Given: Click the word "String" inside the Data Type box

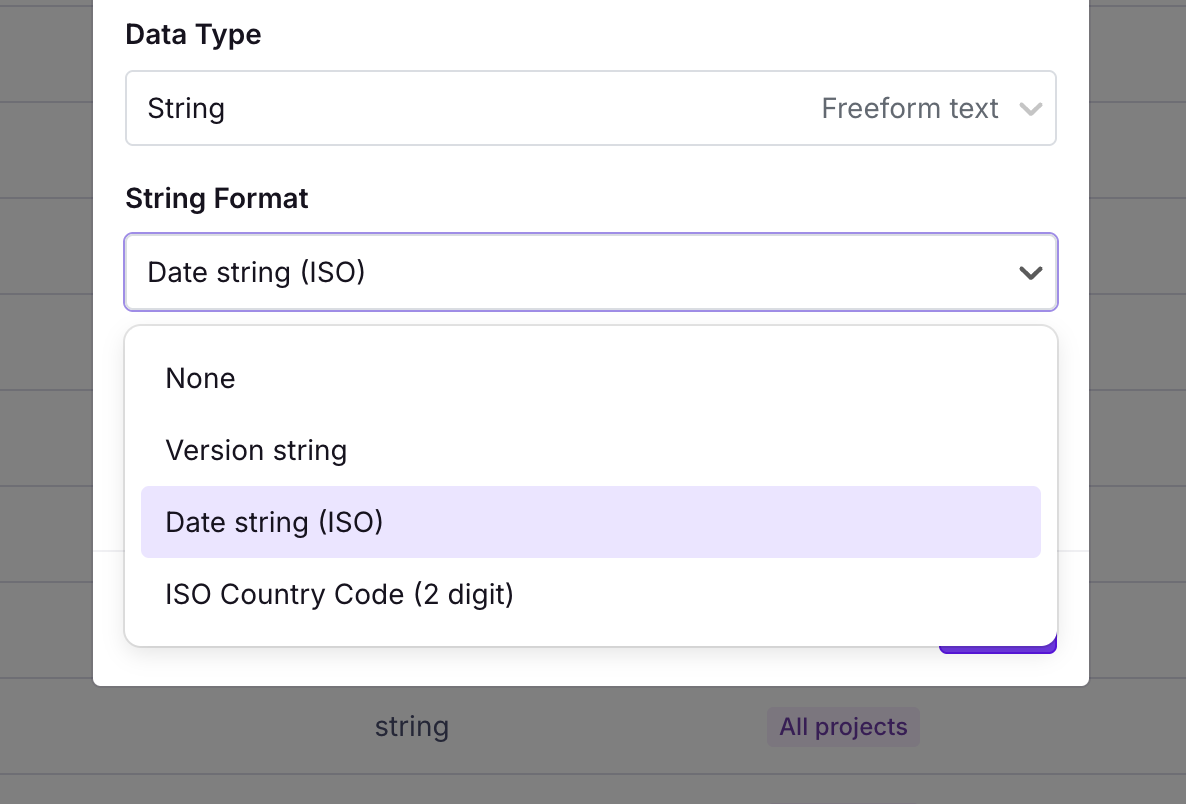Looking at the screenshot, I should click(x=186, y=108).
